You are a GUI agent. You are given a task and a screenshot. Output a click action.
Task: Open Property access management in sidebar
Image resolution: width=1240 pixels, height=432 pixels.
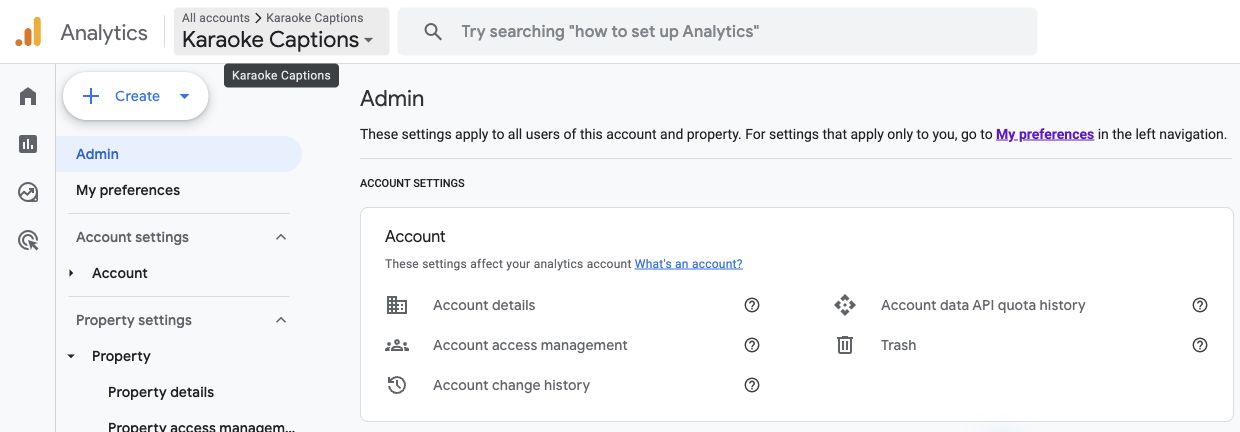pos(202,426)
